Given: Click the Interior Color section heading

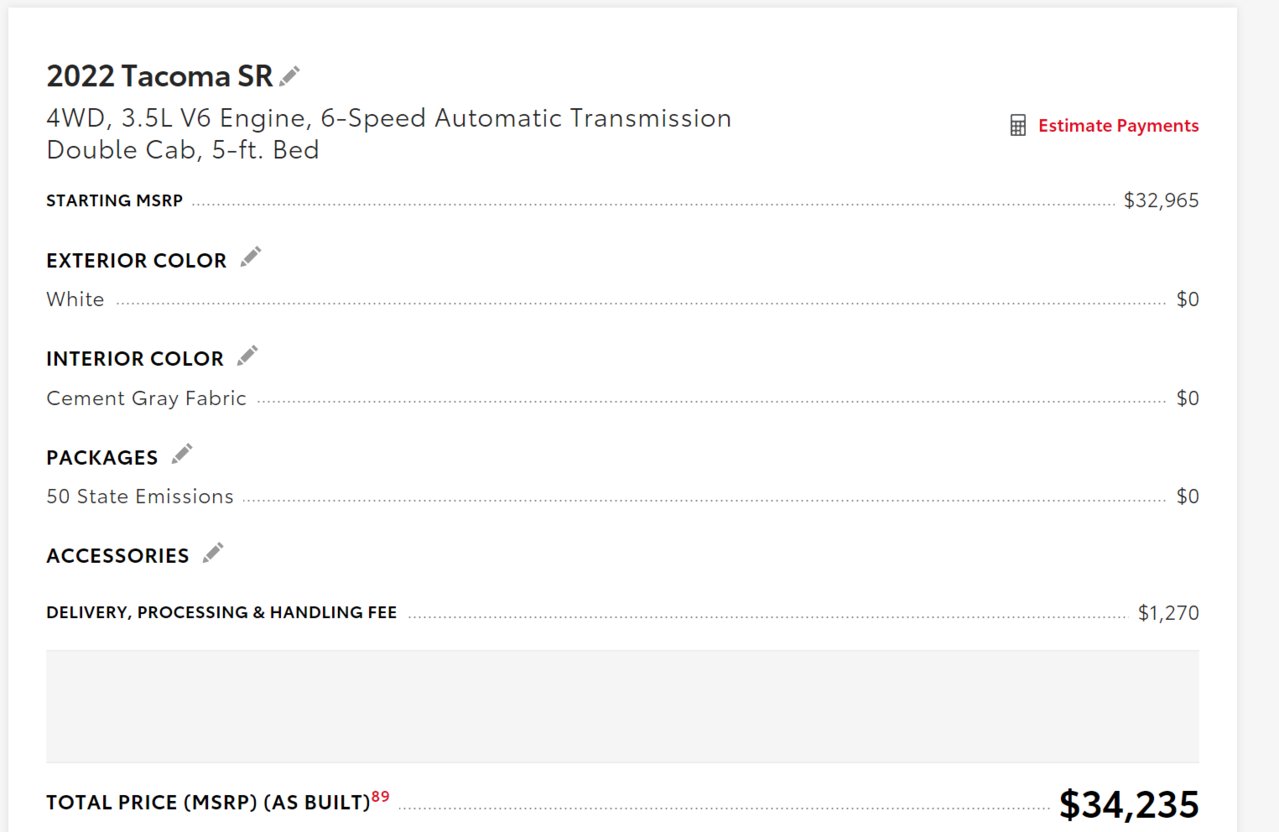Looking at the screenshot, I should click(135, 358).
